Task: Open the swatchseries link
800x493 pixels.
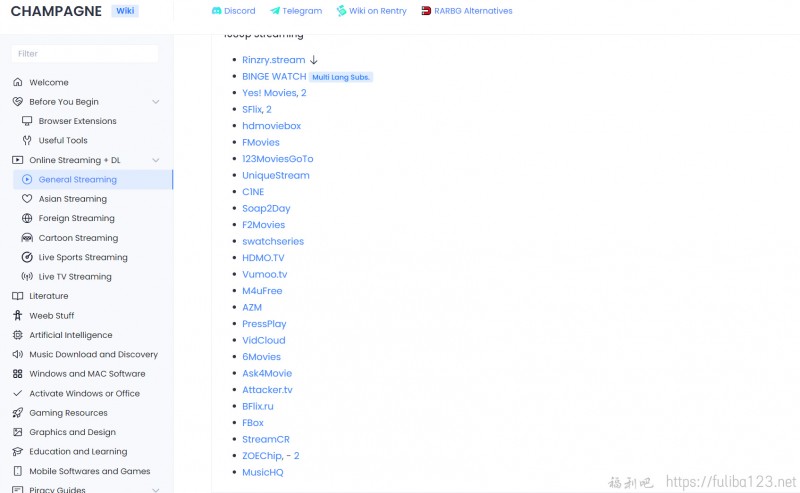Action: point(273,241)
